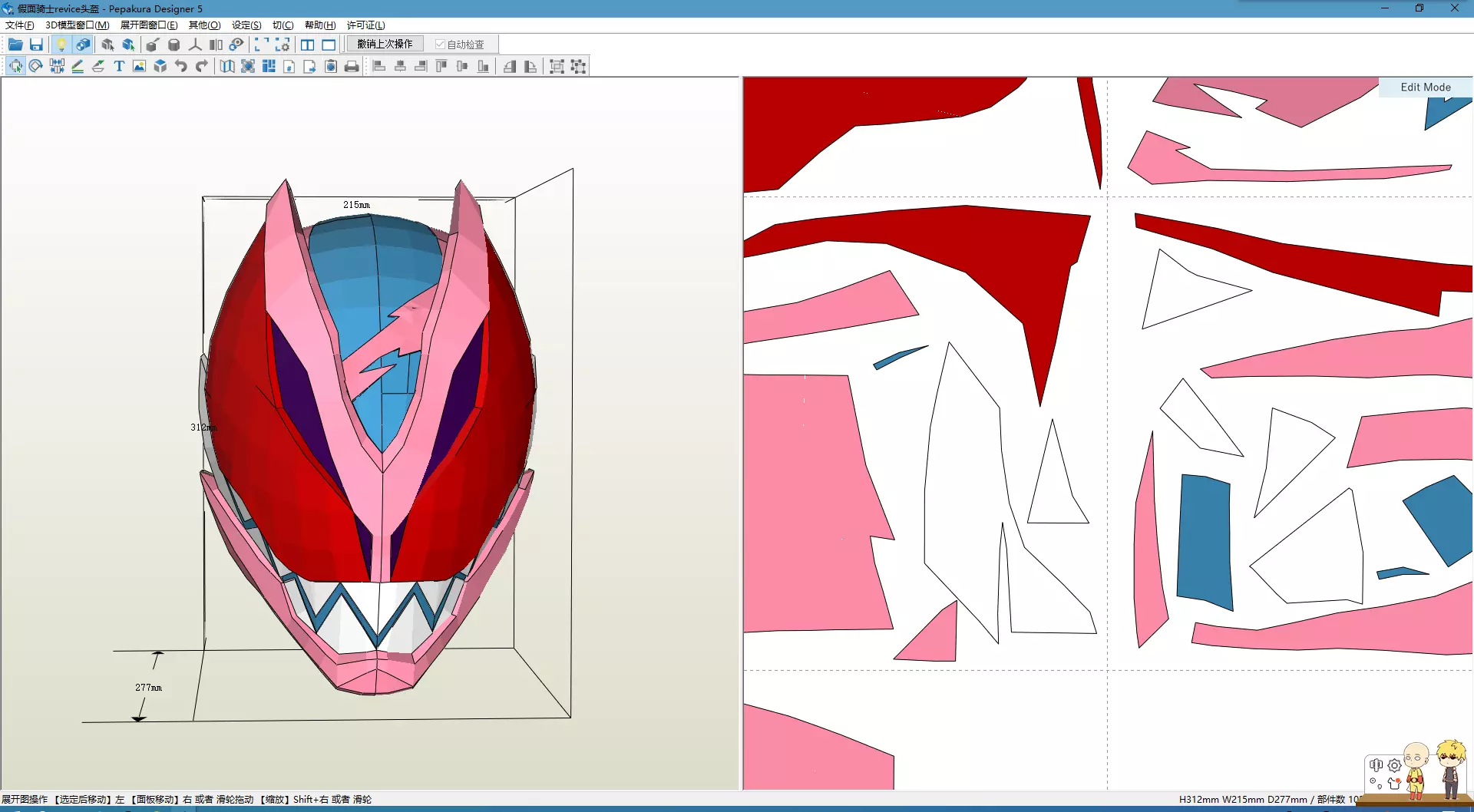Select the blue rectangular unfolded part
Viewport: 1474px width, 812px height.
1205,541
